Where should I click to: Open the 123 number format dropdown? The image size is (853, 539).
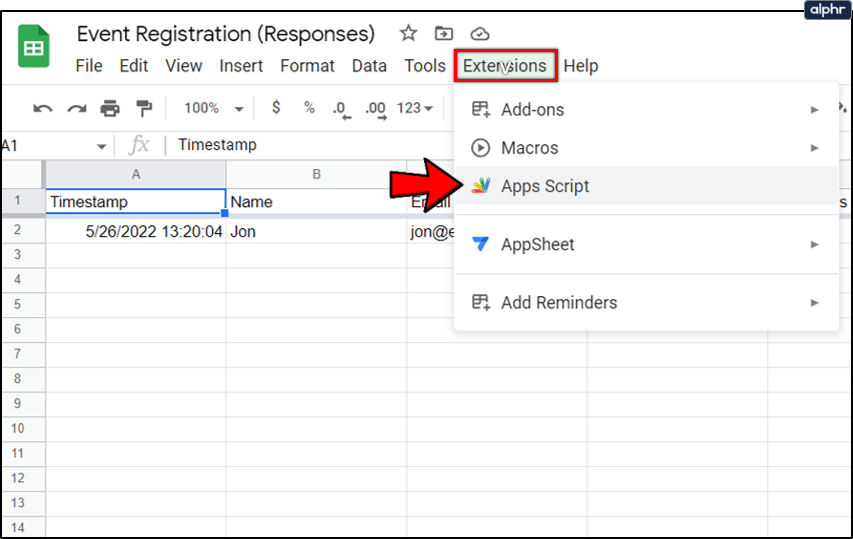(x=415, y=108)
